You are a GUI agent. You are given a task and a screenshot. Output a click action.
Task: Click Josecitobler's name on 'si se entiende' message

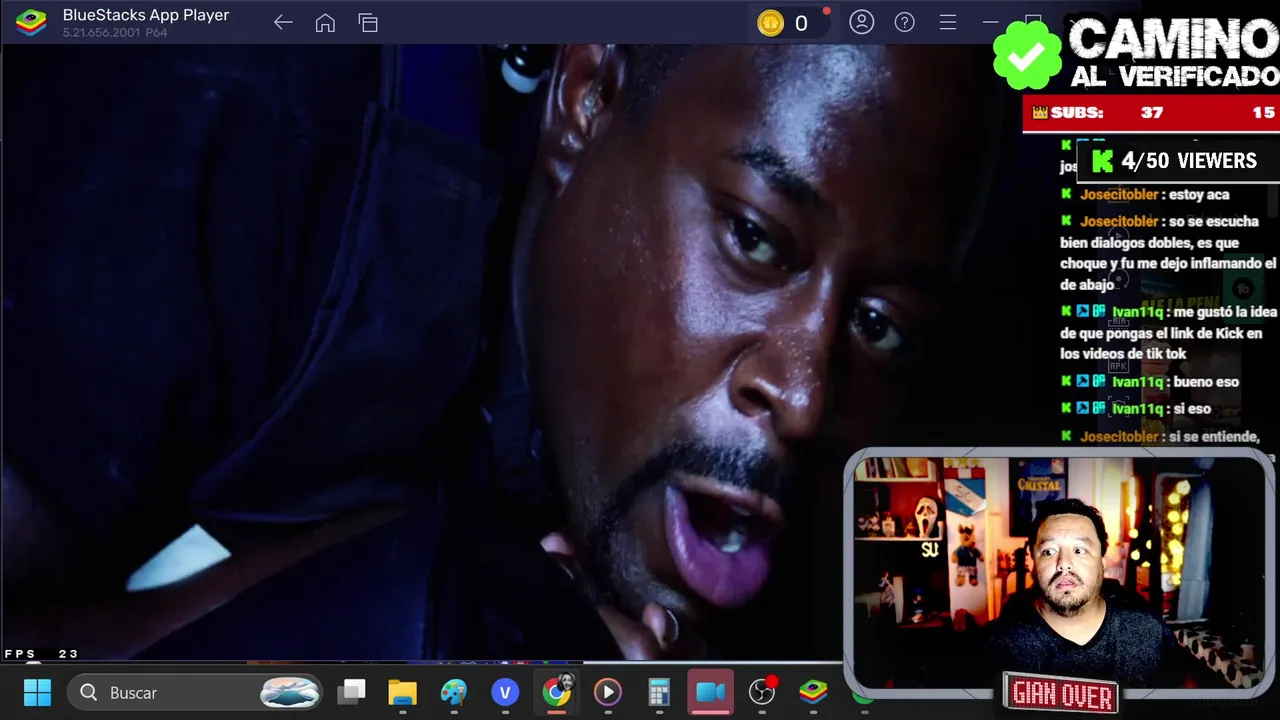click(1119, 437)
